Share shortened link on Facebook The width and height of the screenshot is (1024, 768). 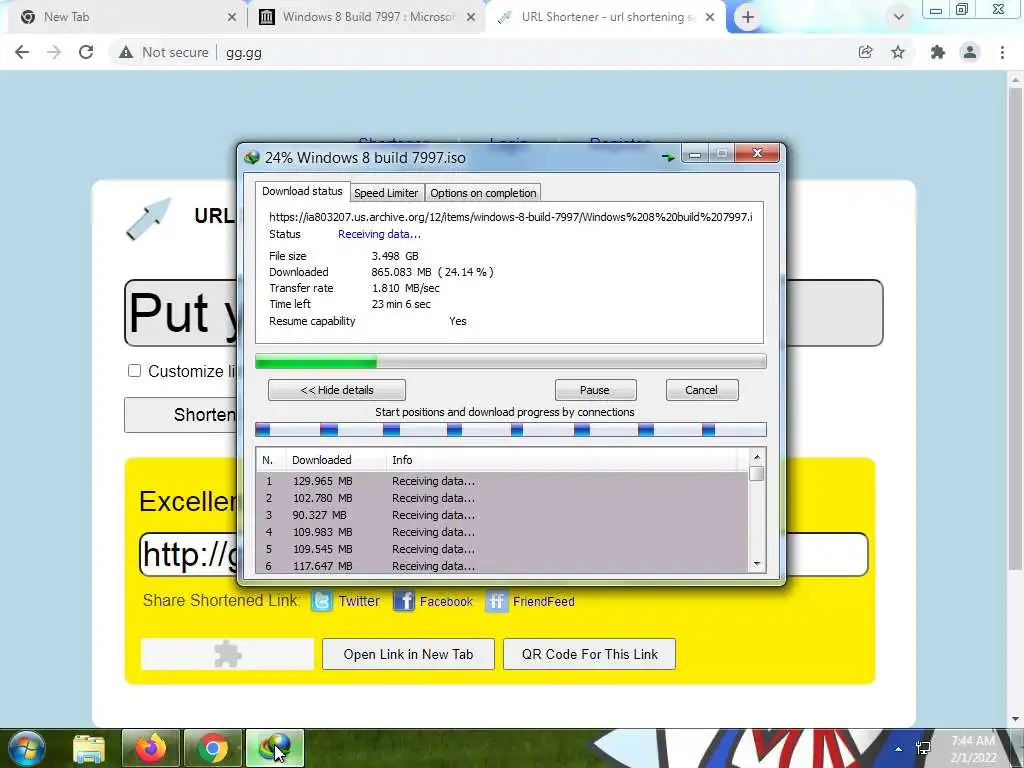pos(446,601)
